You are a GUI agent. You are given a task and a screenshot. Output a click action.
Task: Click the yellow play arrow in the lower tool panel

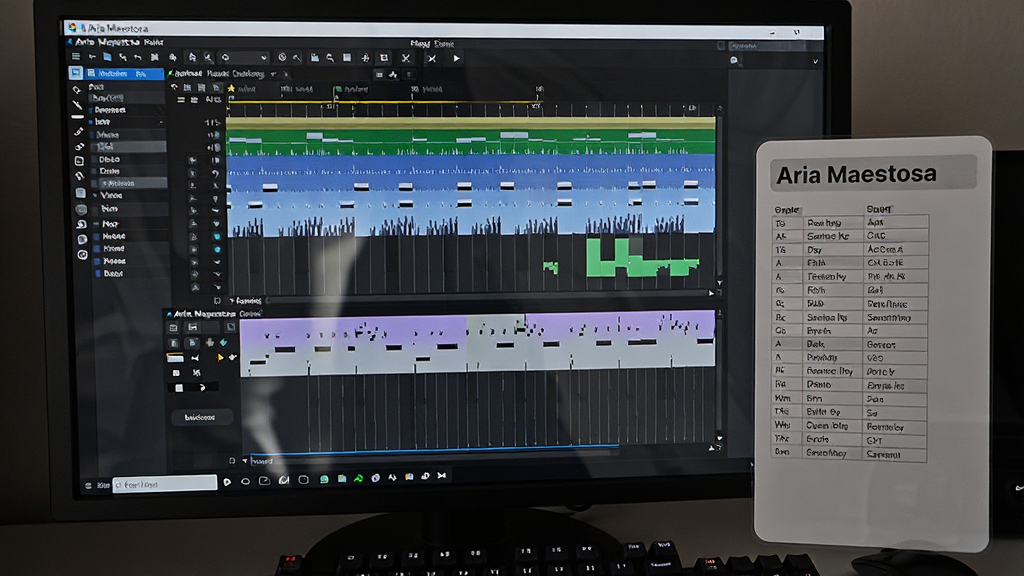click(x=220, y=357)
